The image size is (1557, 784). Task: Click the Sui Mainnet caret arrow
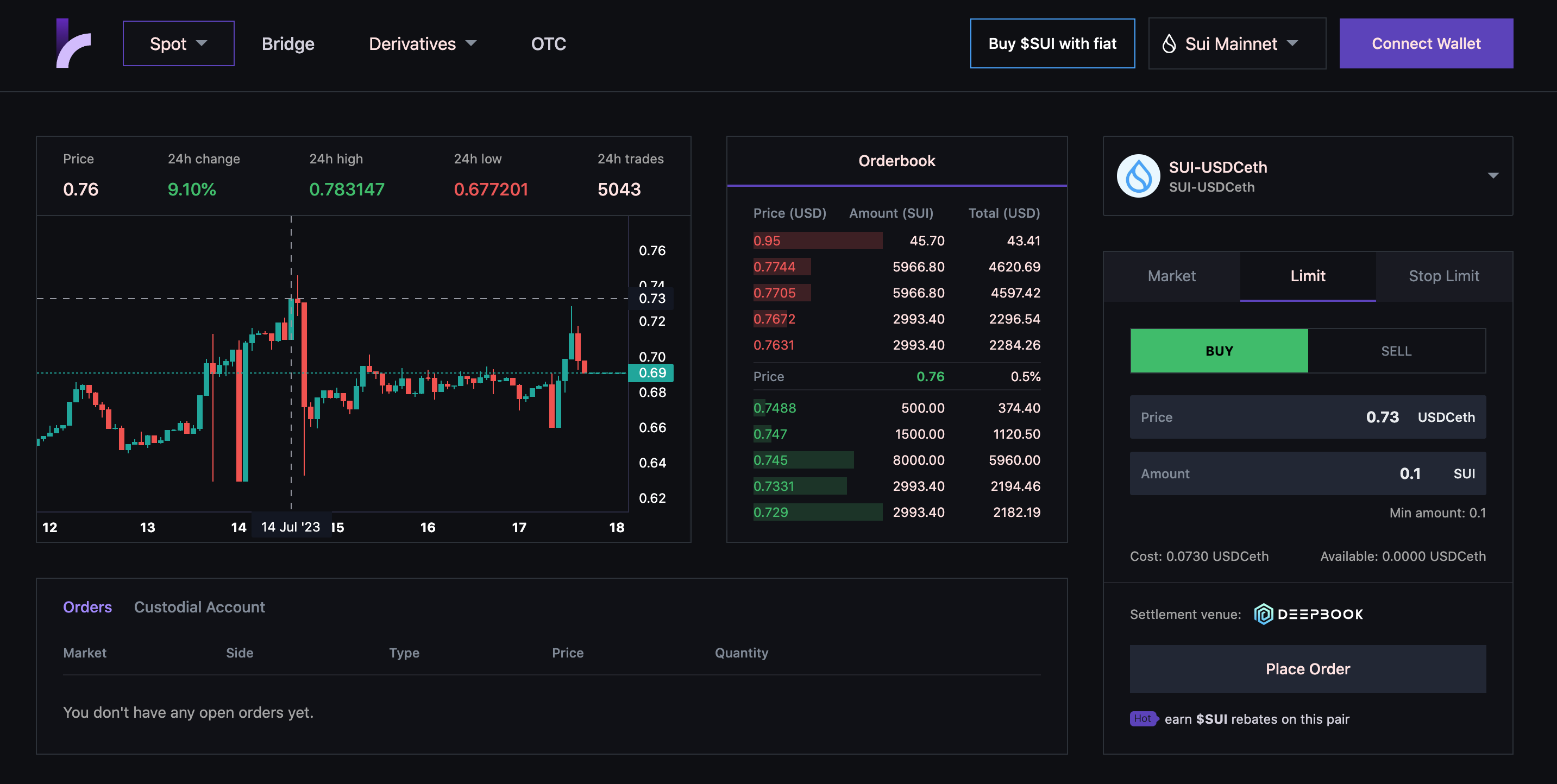[x=1293, y=43]
